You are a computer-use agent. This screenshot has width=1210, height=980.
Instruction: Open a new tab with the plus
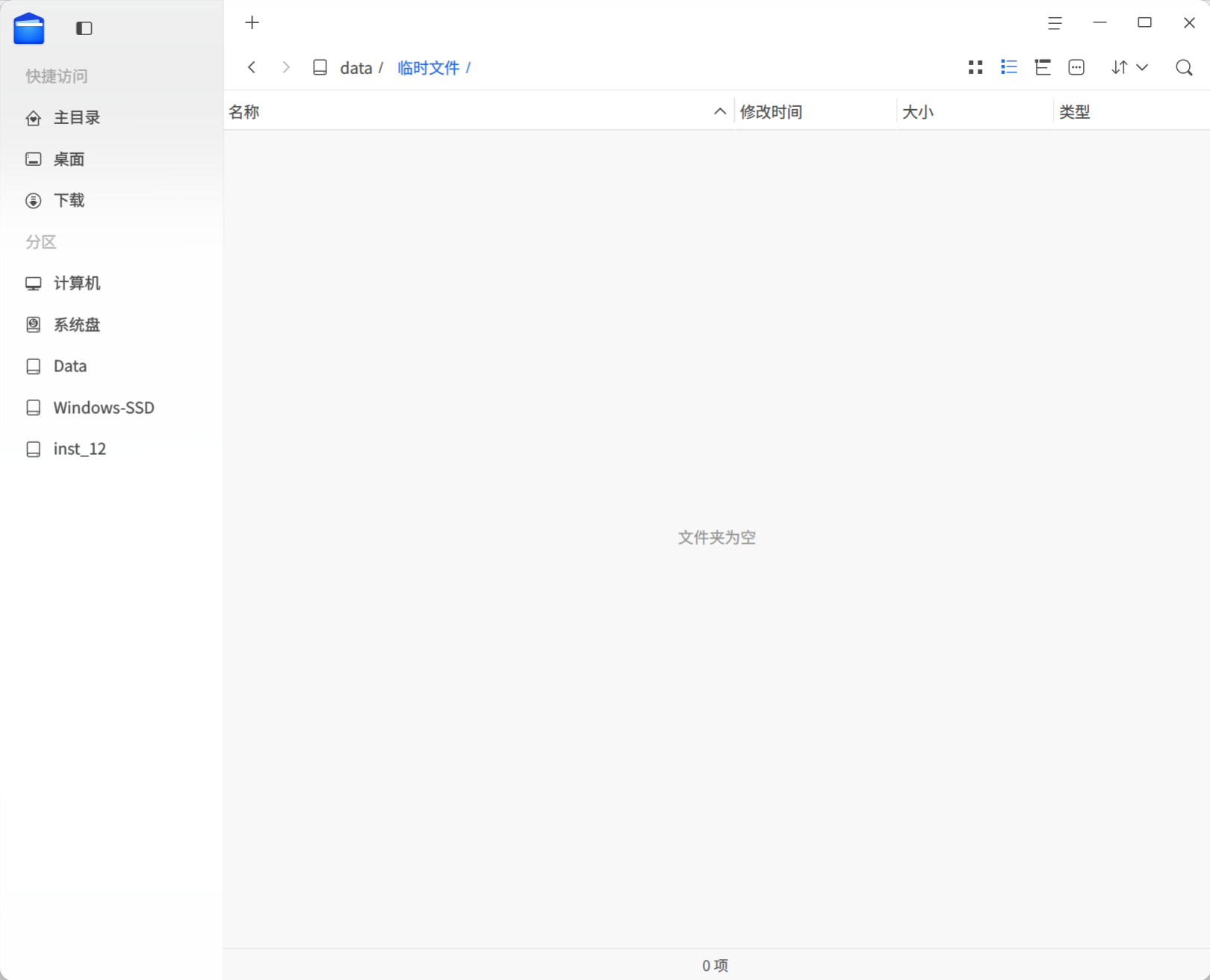click(x=252, y=22)
